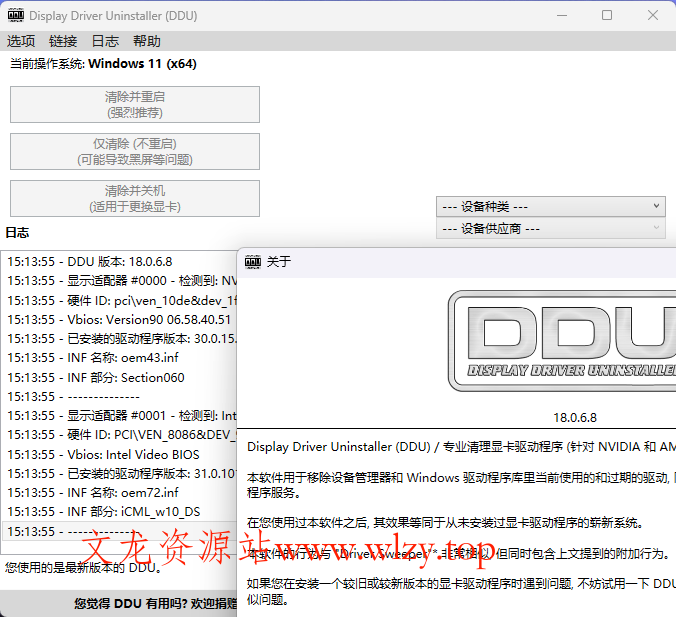Viewport: 676px width, 617px height.
Task: Open the 日志 menu
Action: [105, 41]
